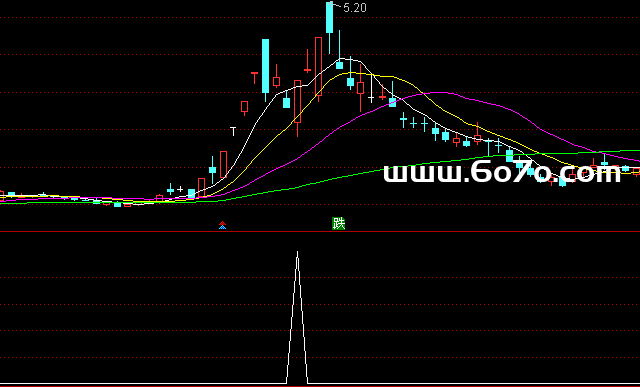Open the www.6o7o.com watermark link
The image size is (640, 387).
pos(502,172)
